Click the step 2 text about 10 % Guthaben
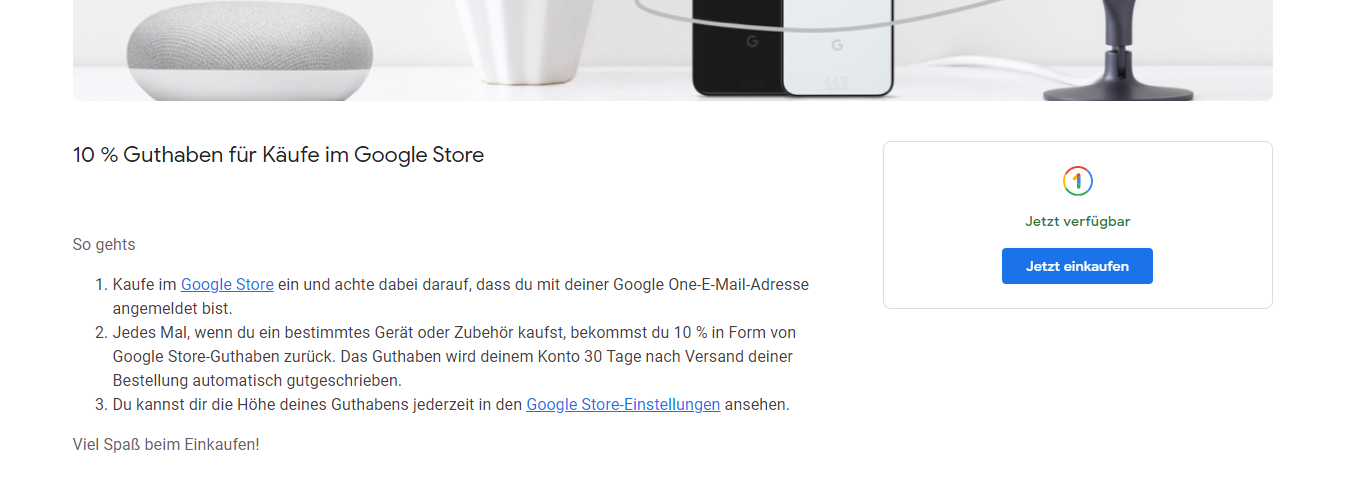Viewport: 1351px width, 492px height. point(454,356)
